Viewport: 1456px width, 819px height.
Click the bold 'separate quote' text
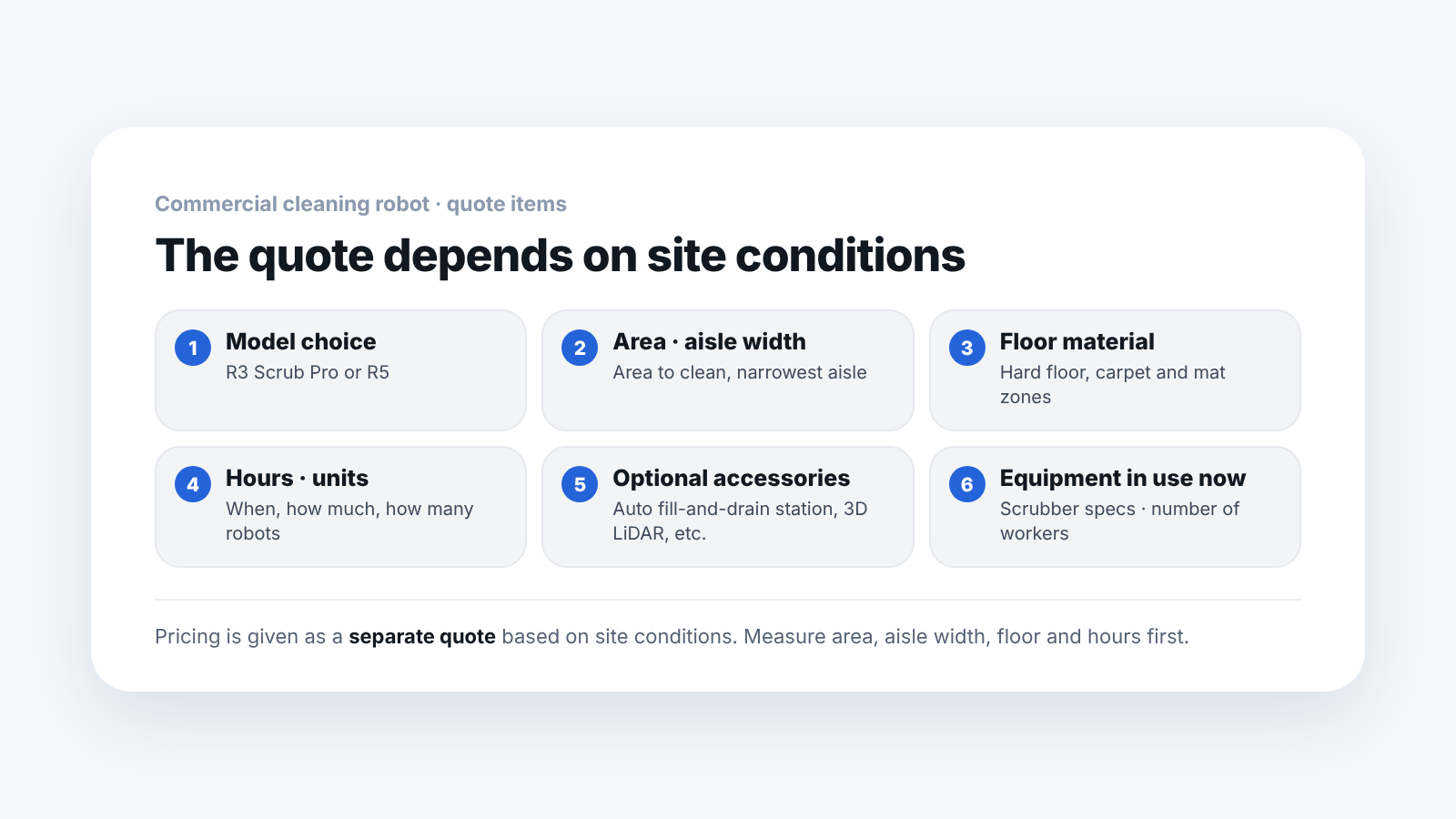coord(422,637)
